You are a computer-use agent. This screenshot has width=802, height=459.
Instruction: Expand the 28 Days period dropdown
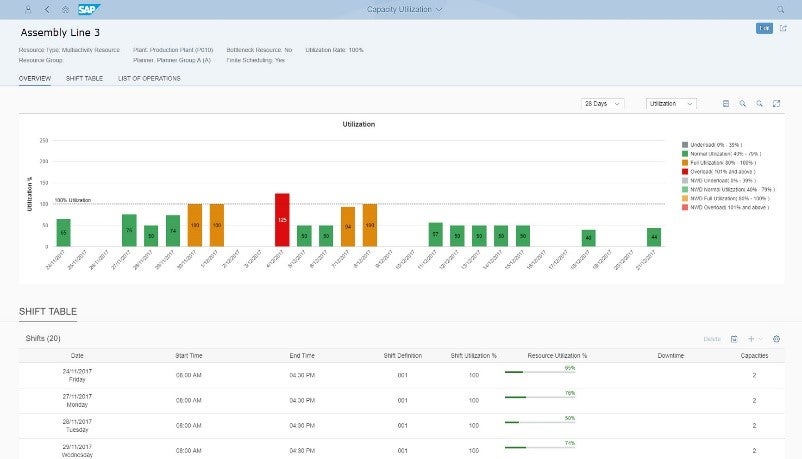point(603,103)
